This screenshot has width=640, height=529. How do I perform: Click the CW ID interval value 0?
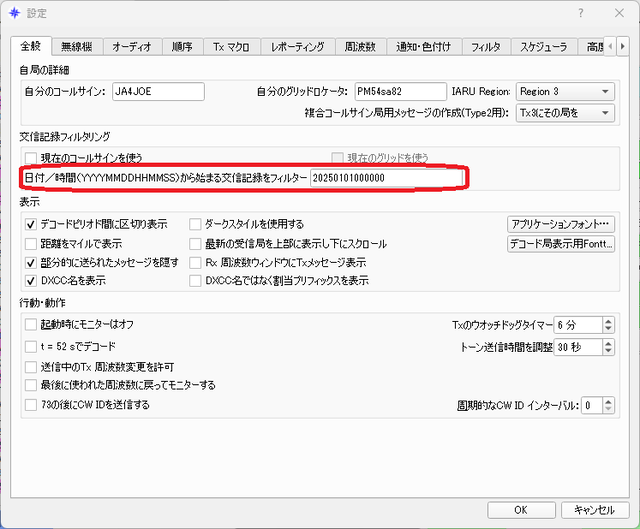[592, 405]
